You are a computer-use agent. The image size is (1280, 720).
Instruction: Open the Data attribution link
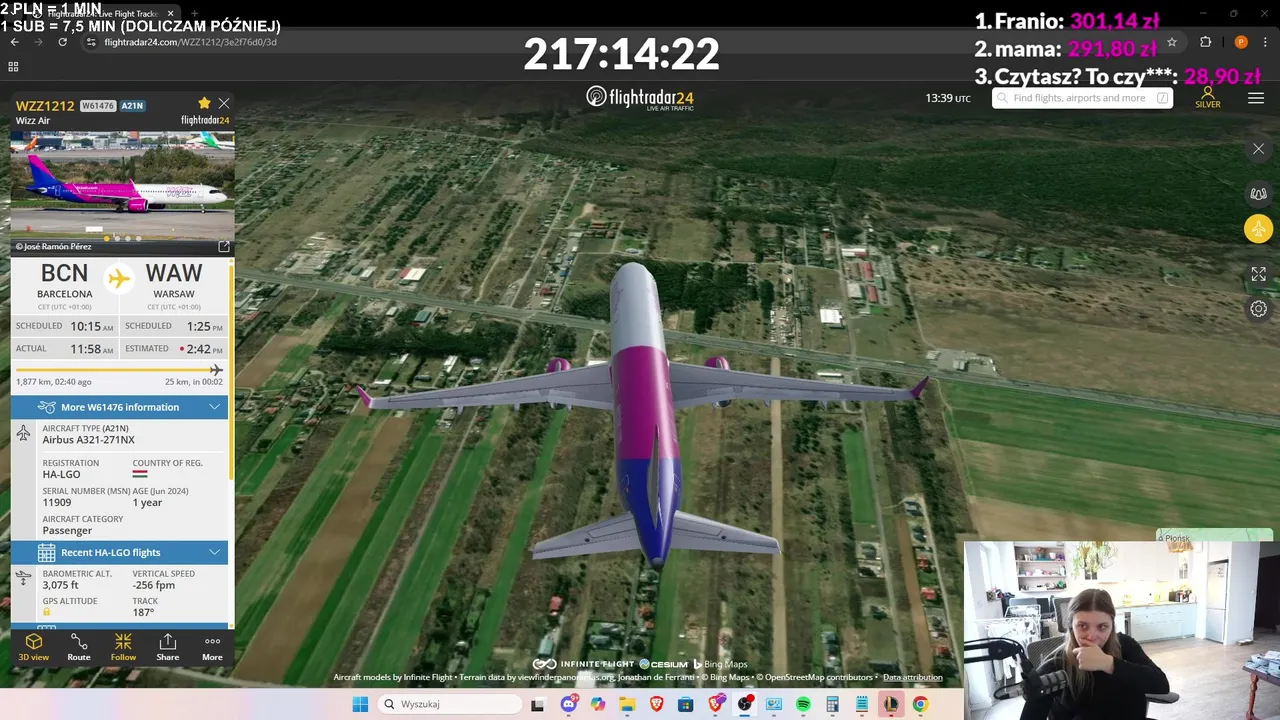click(912, 677)
